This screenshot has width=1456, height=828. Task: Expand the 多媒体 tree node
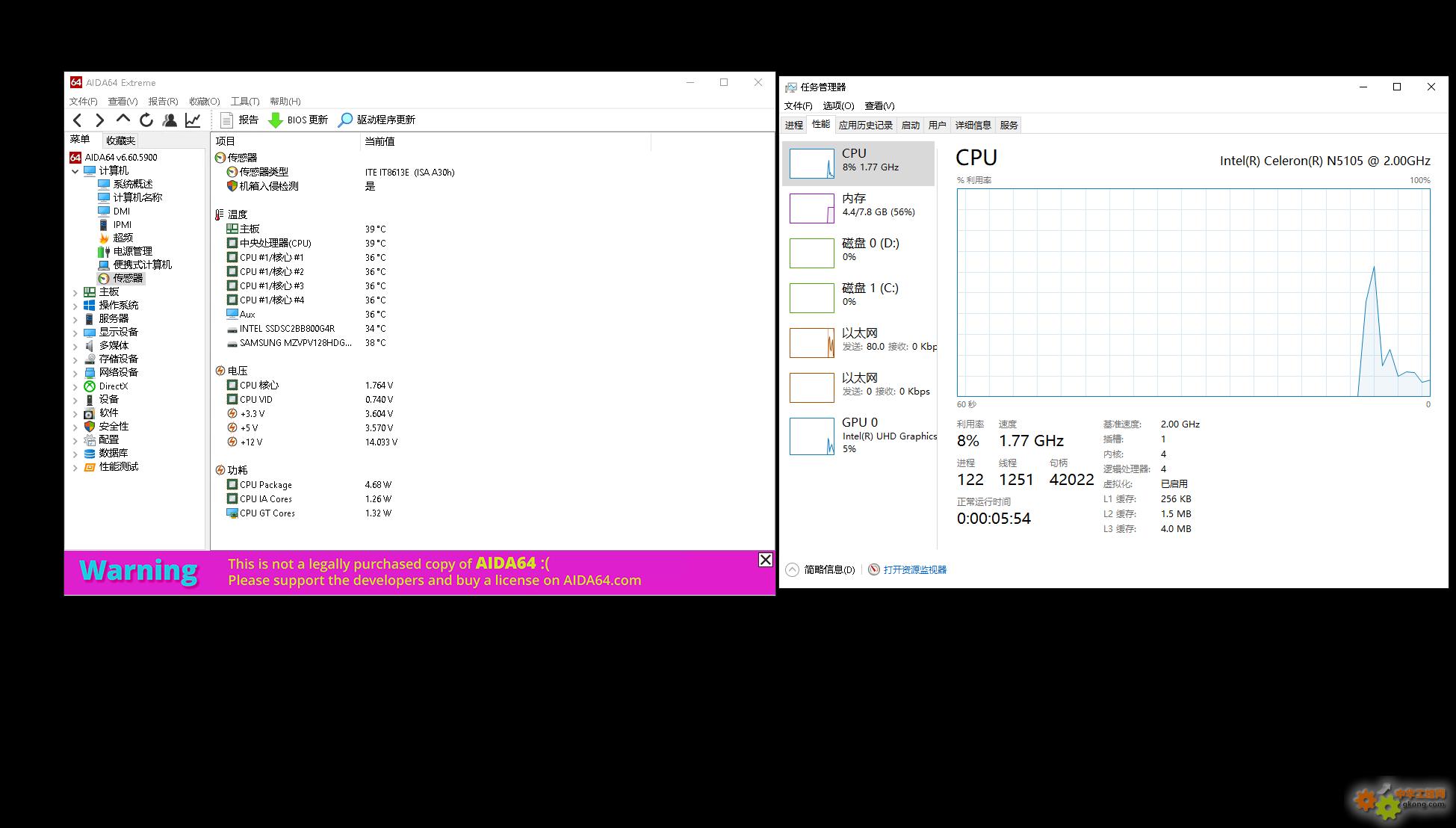click(x=75, y=346)
